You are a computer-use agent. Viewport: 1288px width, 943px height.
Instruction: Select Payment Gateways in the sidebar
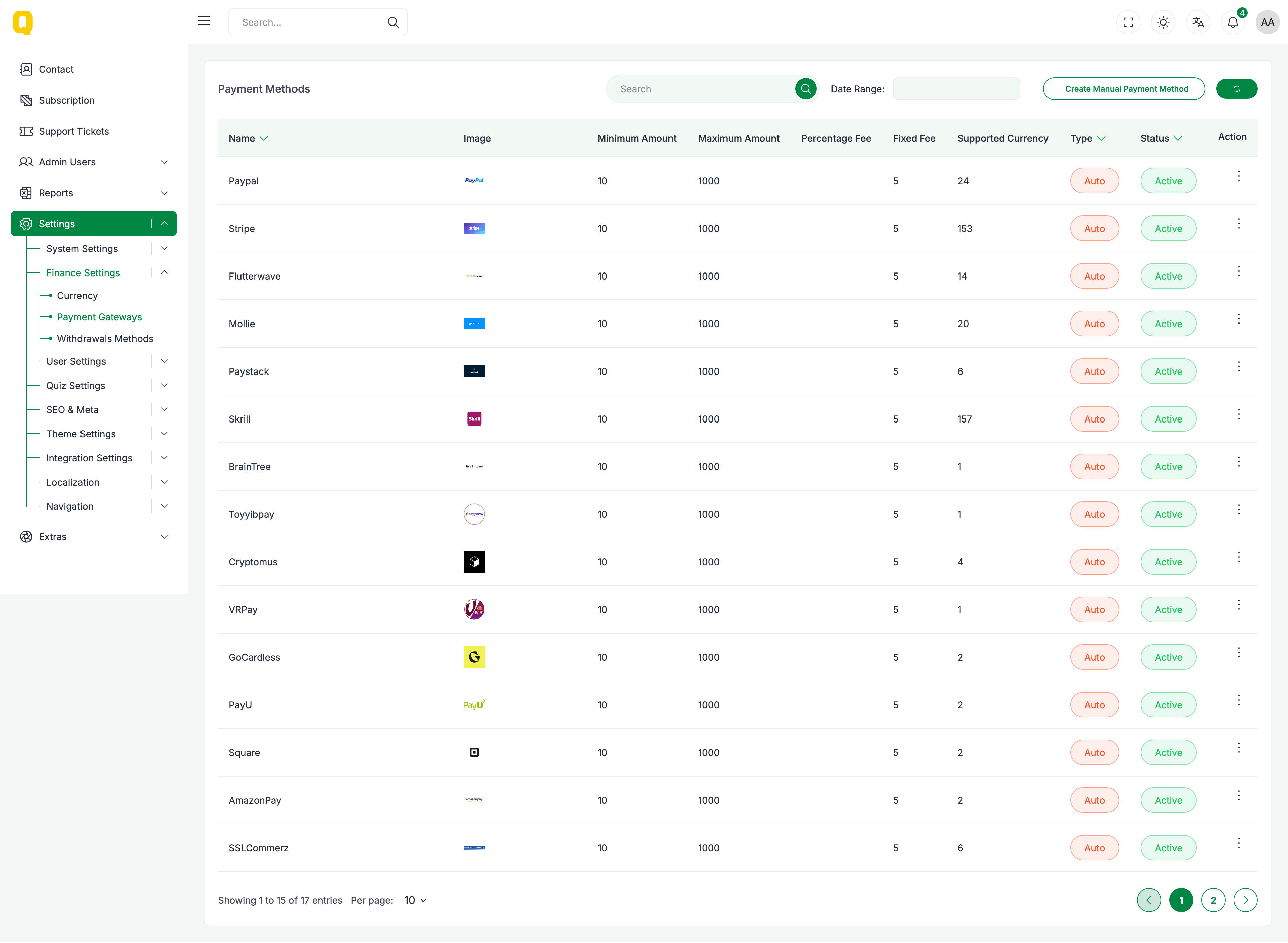pyautogui.click(x=99, y=317)
